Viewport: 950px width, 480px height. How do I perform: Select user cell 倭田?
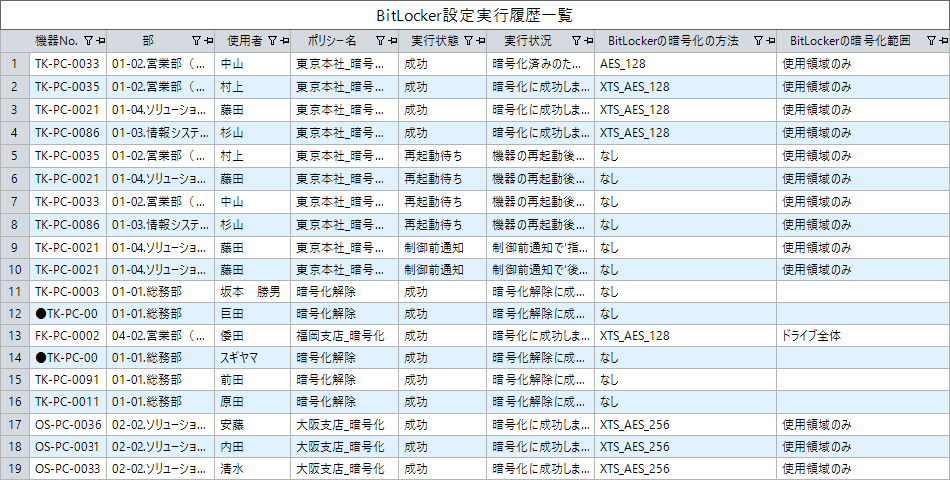(x=252, y=335)
